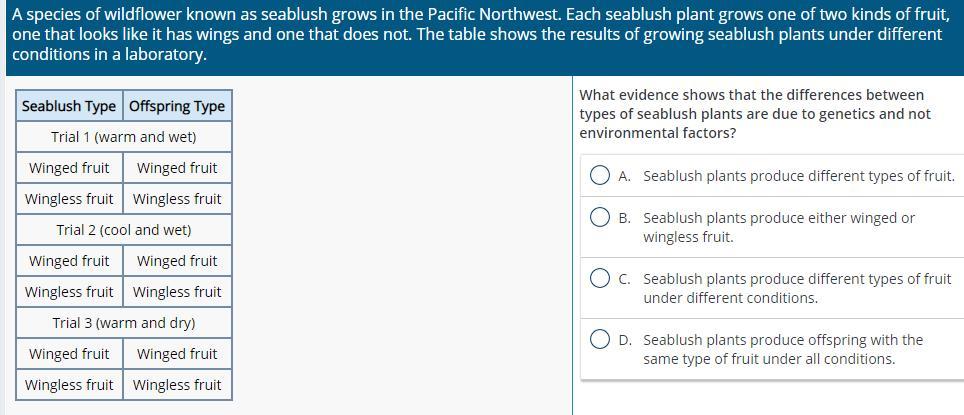
Task: Click the seablush passage in the blue header
Action: [x=480, y=35]
